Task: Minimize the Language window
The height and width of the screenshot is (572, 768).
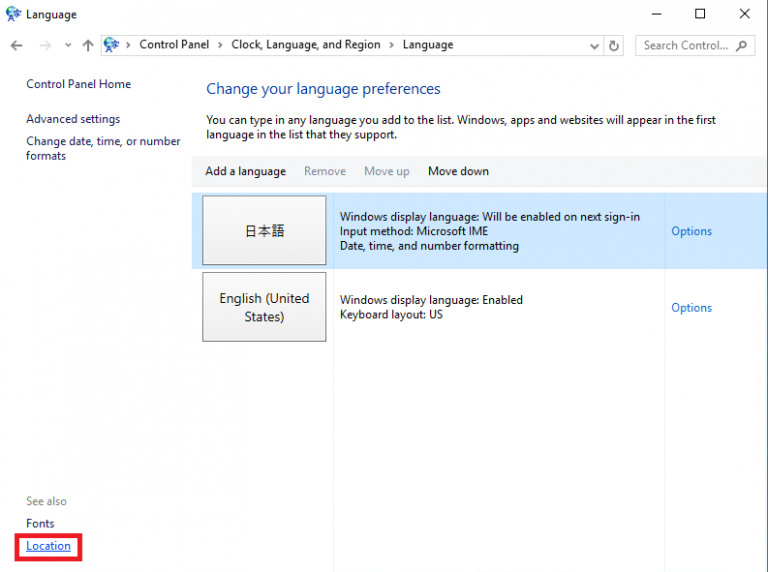Action: [656, 14]
